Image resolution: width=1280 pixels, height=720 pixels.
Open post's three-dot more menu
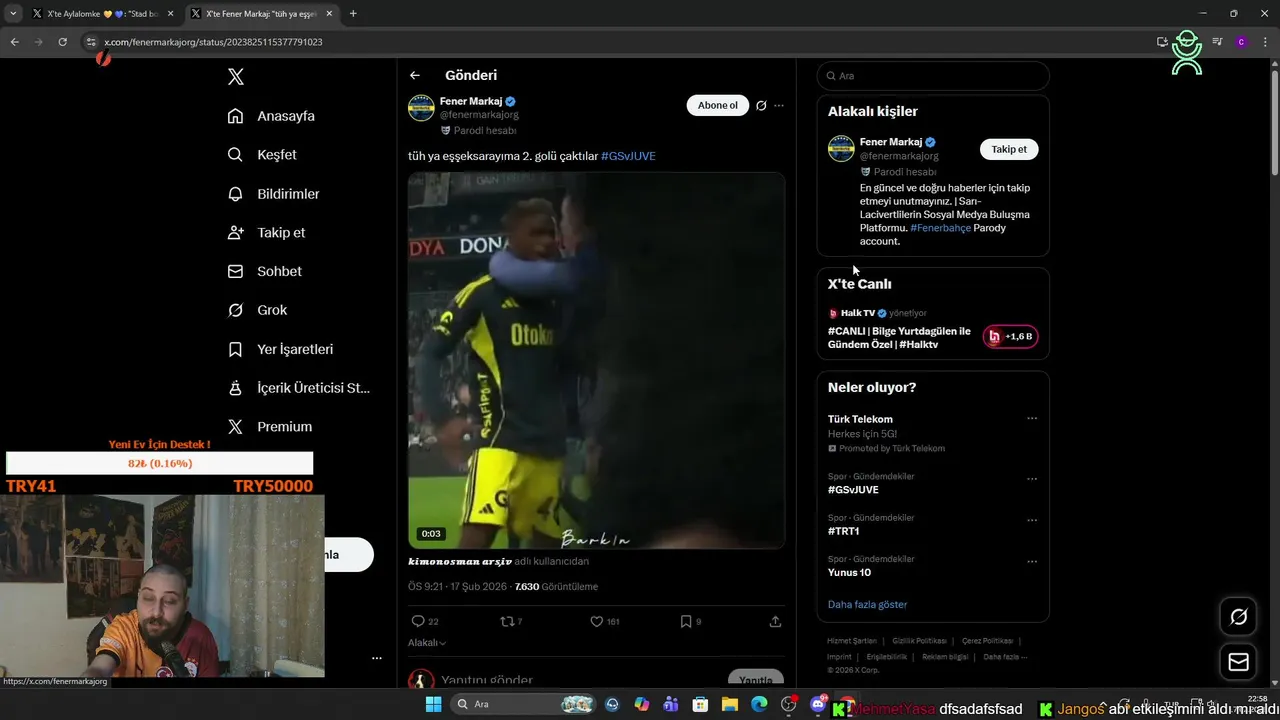pyautogui.click(x=779, y=105)
